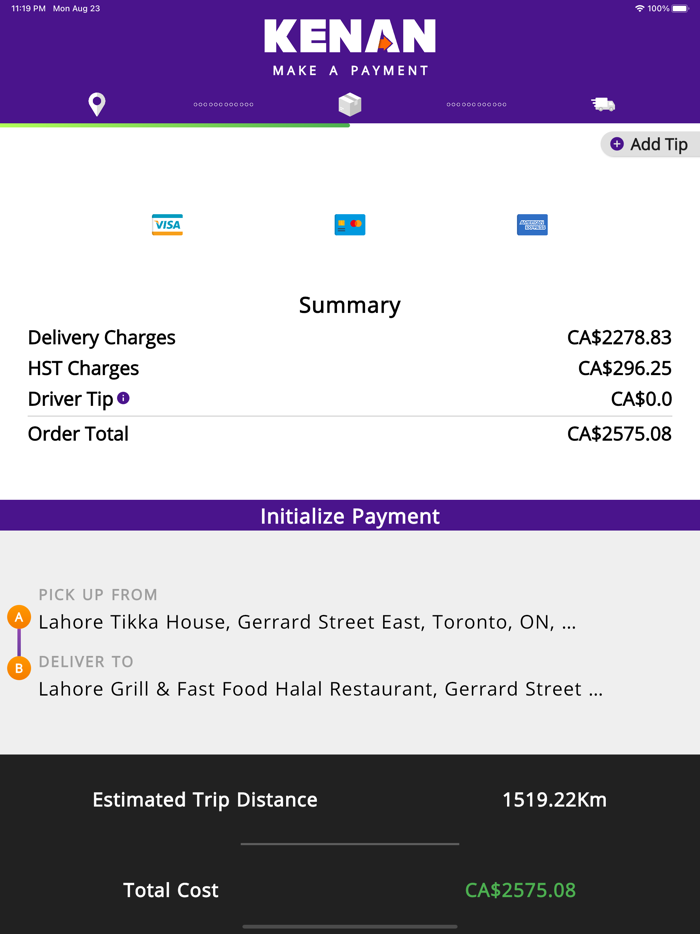Viewport: 700px width, 934px height.
Task: Select American Express payment option
Action: point(532,225)
